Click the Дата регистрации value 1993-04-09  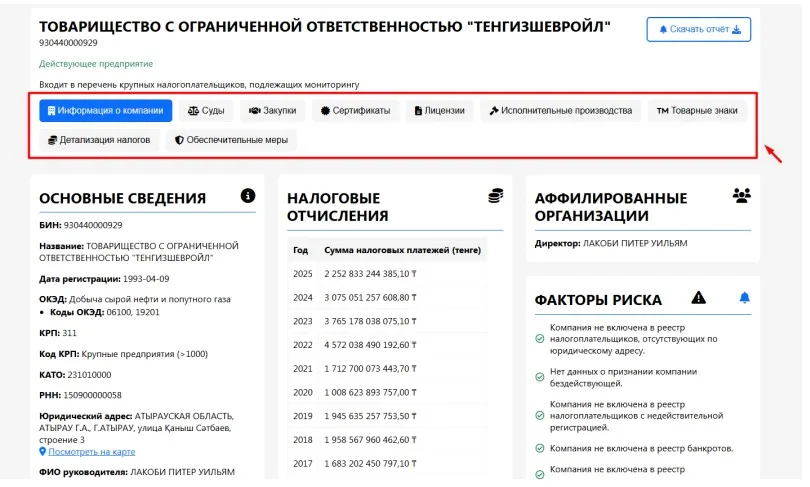(x=146, y=279)
